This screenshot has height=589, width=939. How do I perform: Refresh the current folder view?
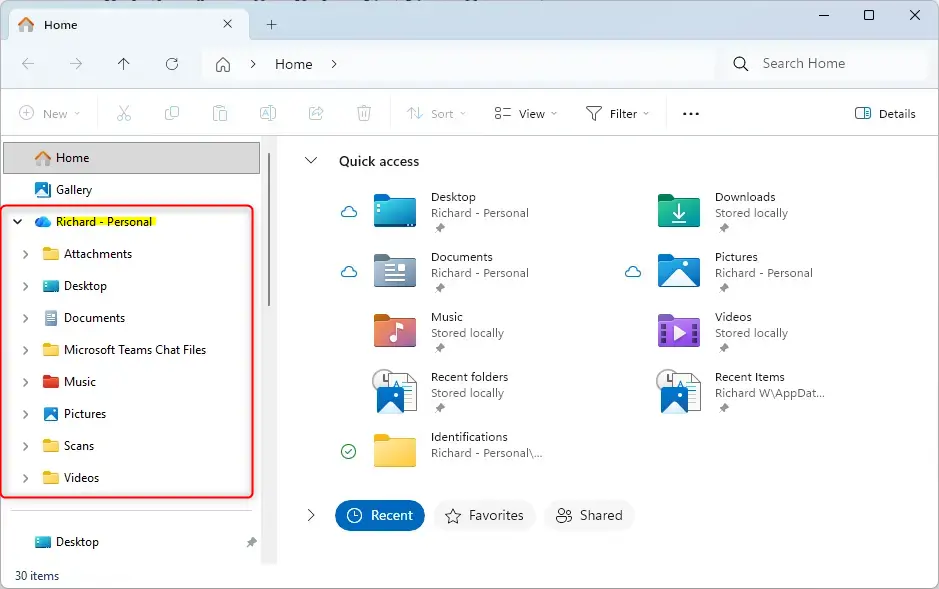(x=172, y=64)
